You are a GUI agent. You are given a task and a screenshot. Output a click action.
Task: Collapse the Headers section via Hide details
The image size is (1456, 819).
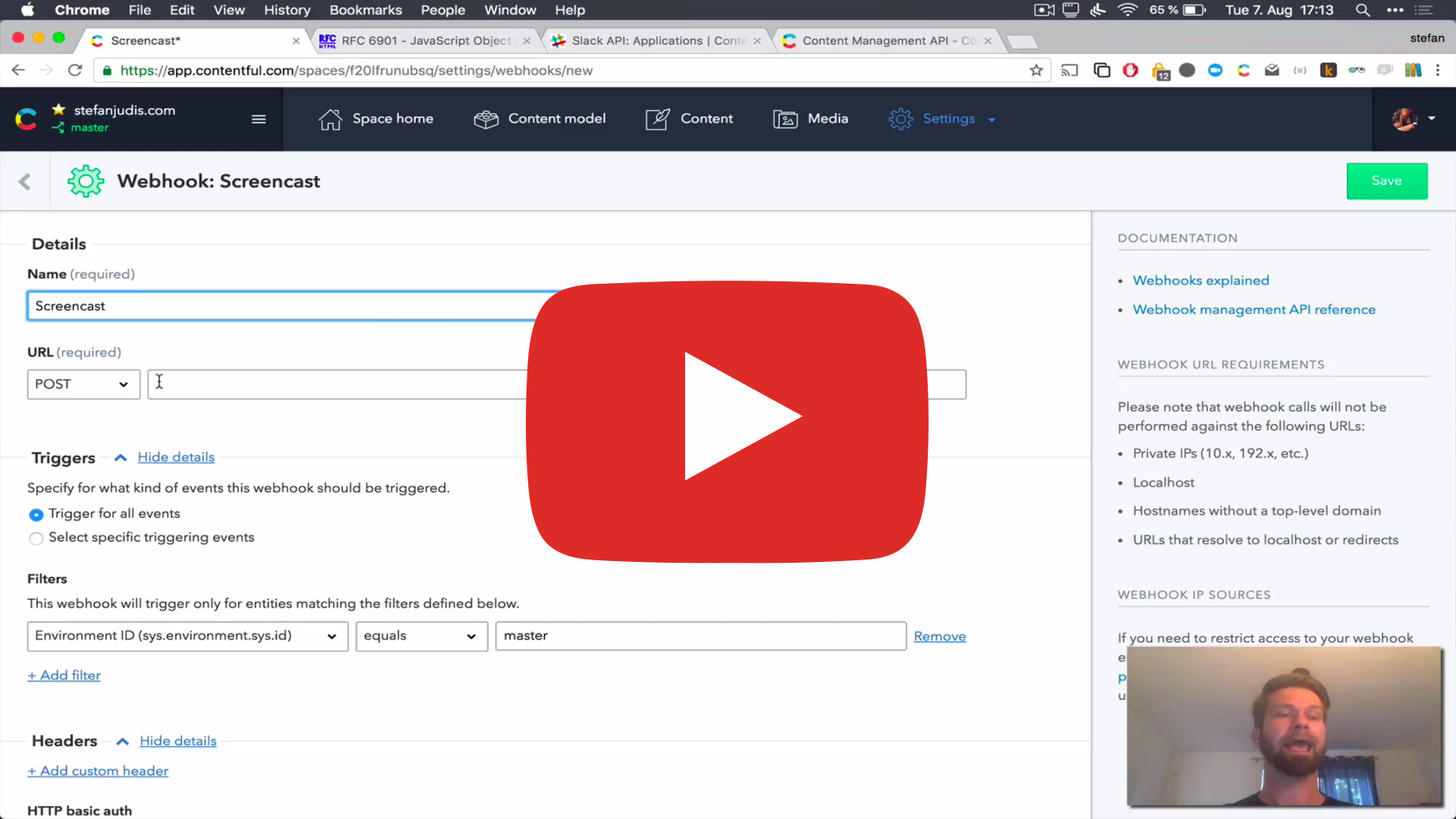click(178, 741)
